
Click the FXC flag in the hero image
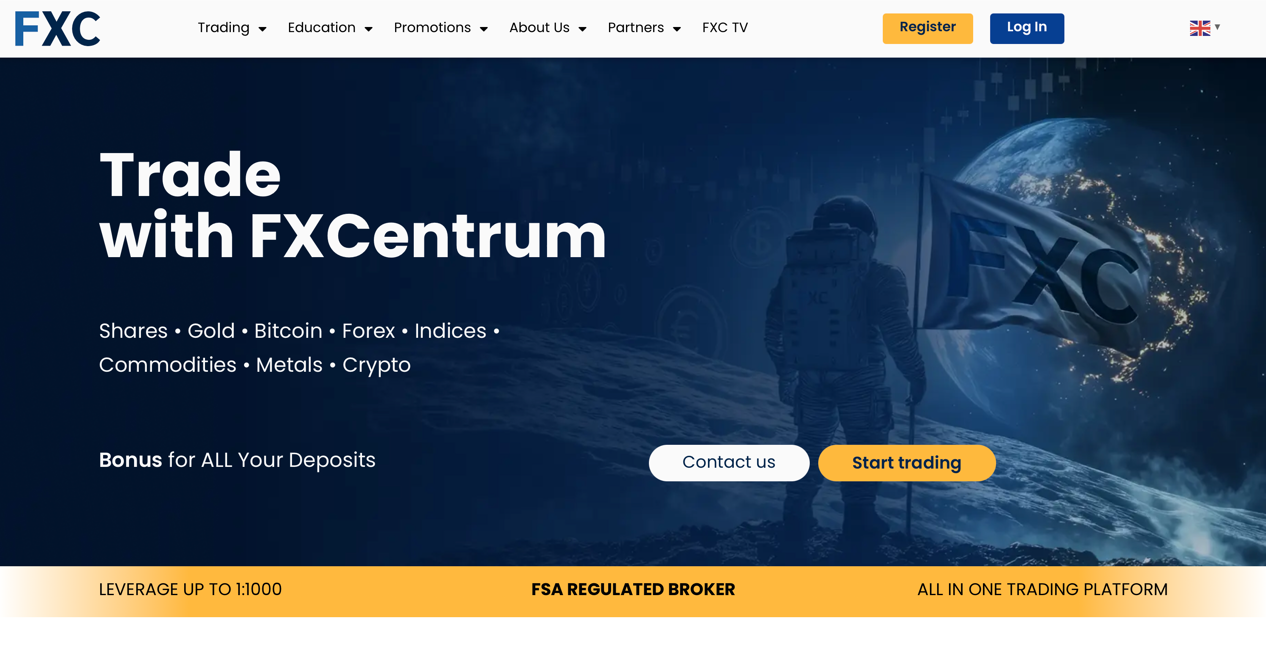[x=1030, y=262]
